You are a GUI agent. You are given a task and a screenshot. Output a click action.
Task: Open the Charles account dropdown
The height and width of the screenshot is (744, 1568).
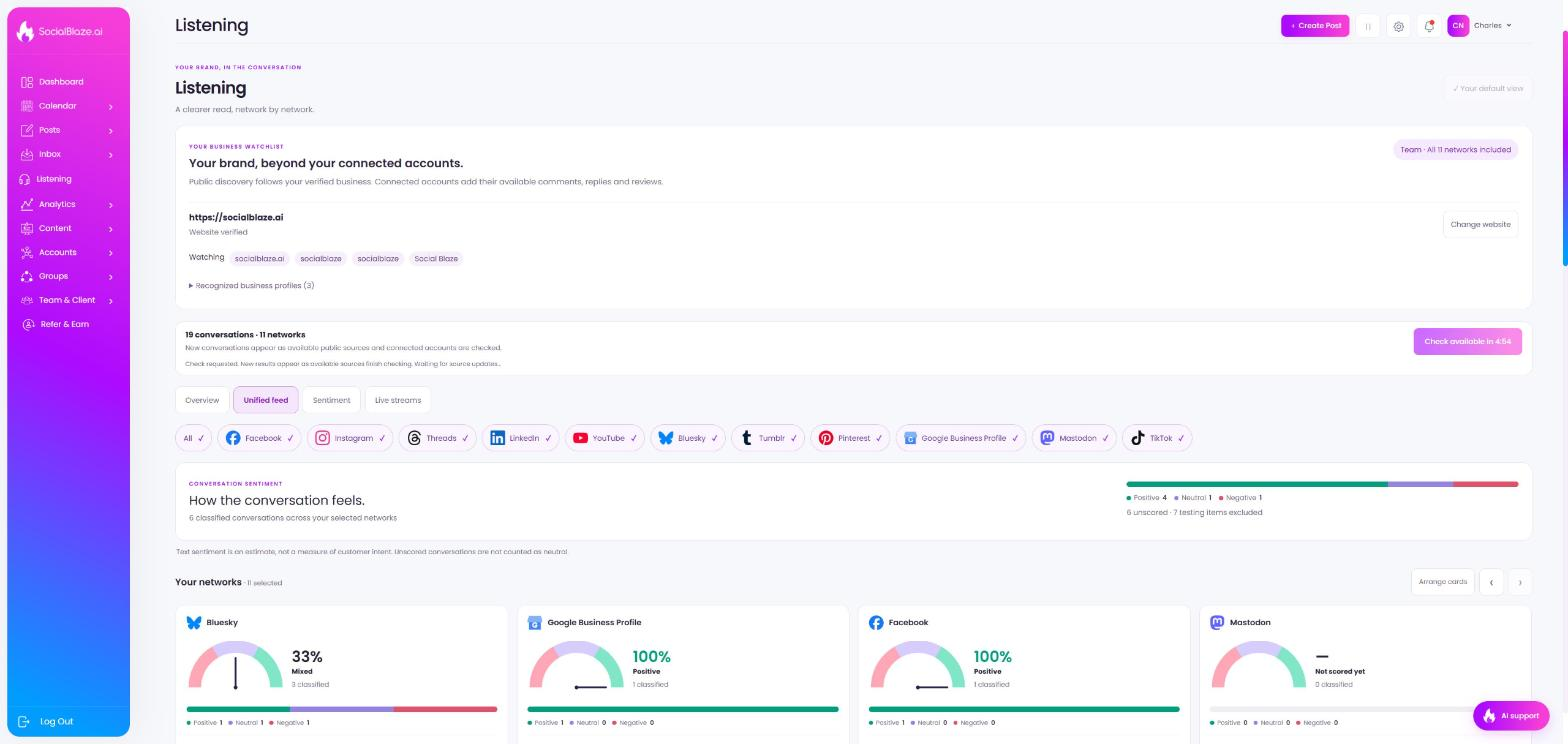click(1493, 26)
